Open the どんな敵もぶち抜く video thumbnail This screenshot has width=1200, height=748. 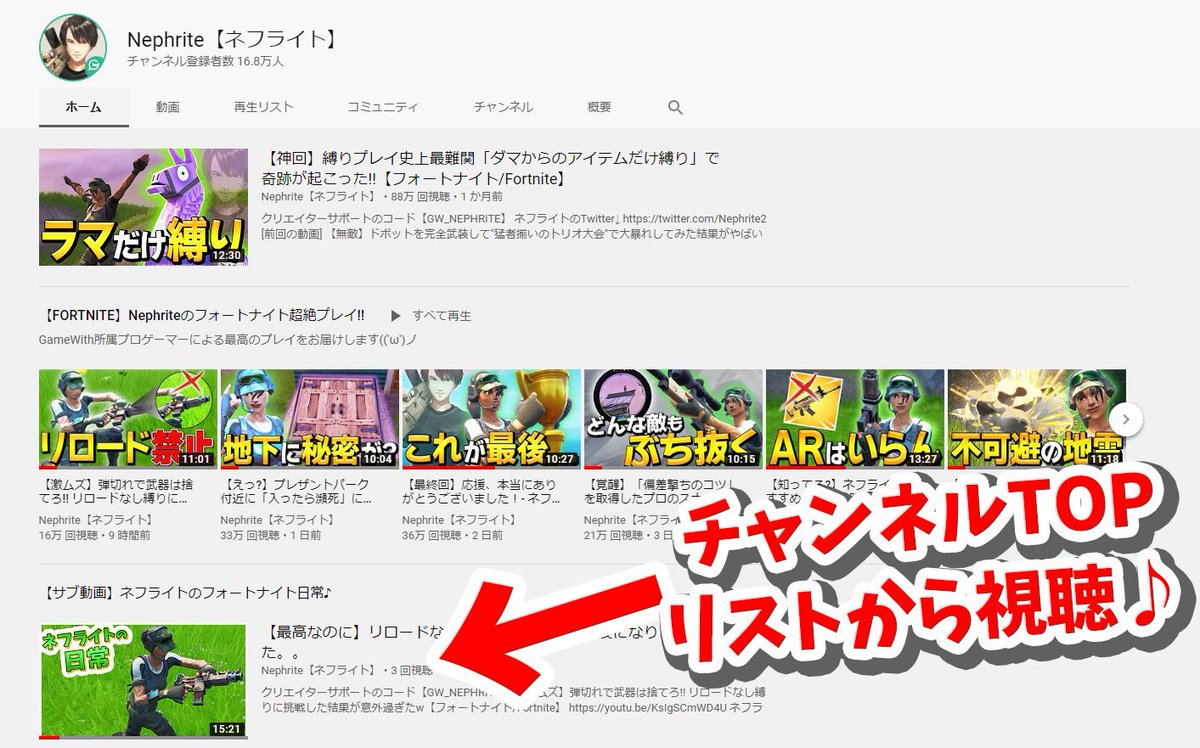pos(674,420)
